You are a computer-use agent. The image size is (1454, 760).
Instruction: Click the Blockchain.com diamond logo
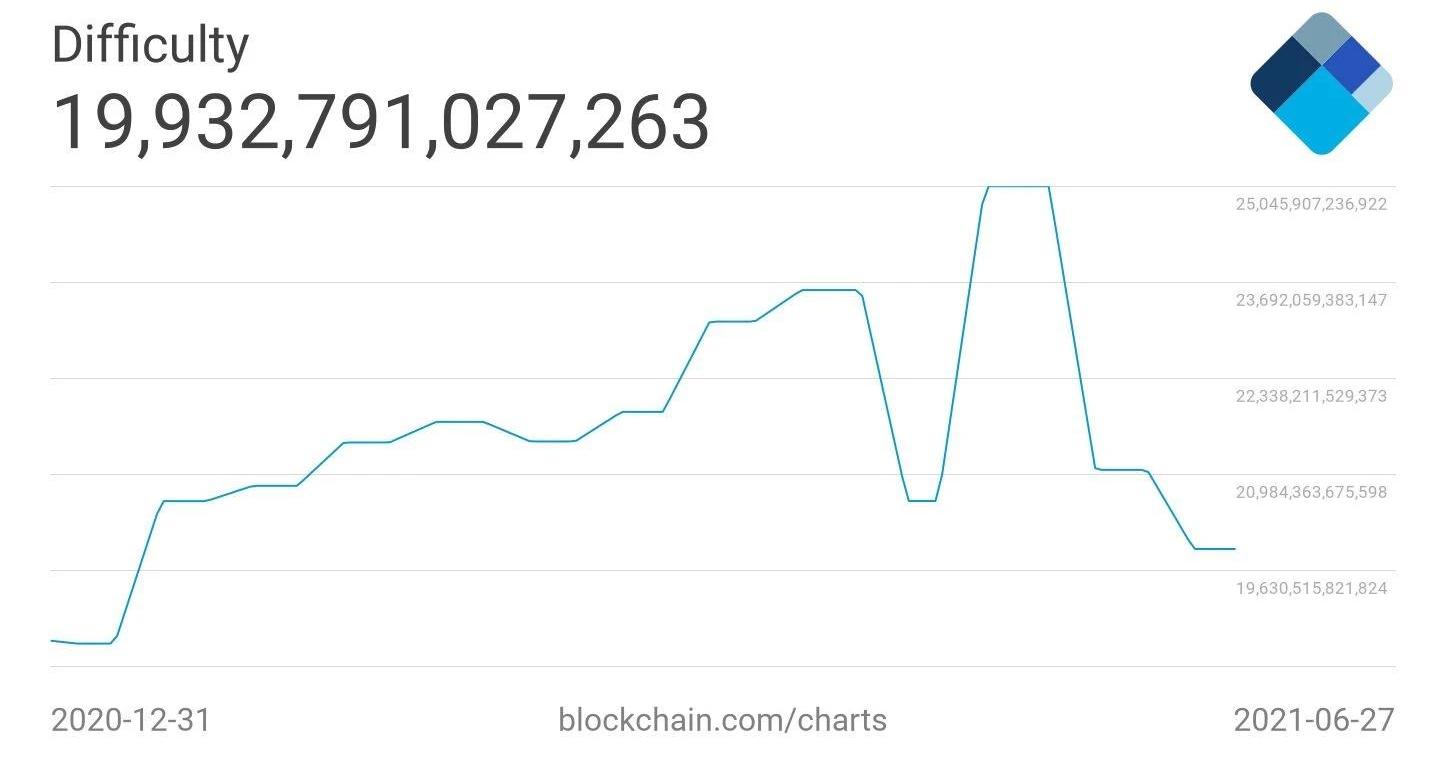[x=1321, y=84]
